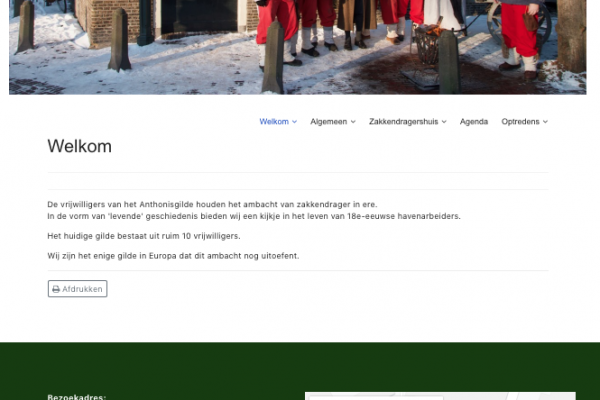Click the line about 18e-eeuwse havenarbeiders

254,216
